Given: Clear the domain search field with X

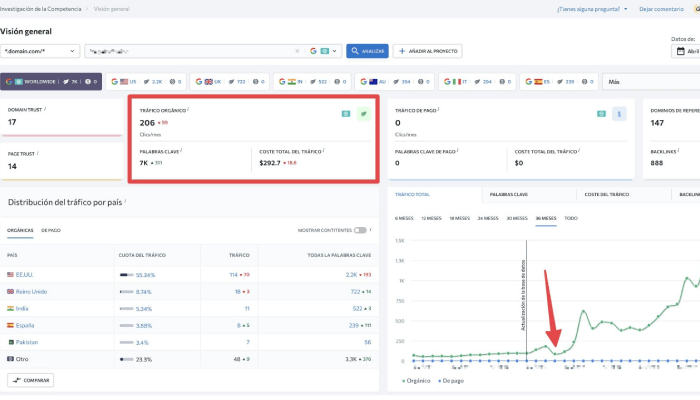Looking at the screenshot, I should (x=297, y=51).
